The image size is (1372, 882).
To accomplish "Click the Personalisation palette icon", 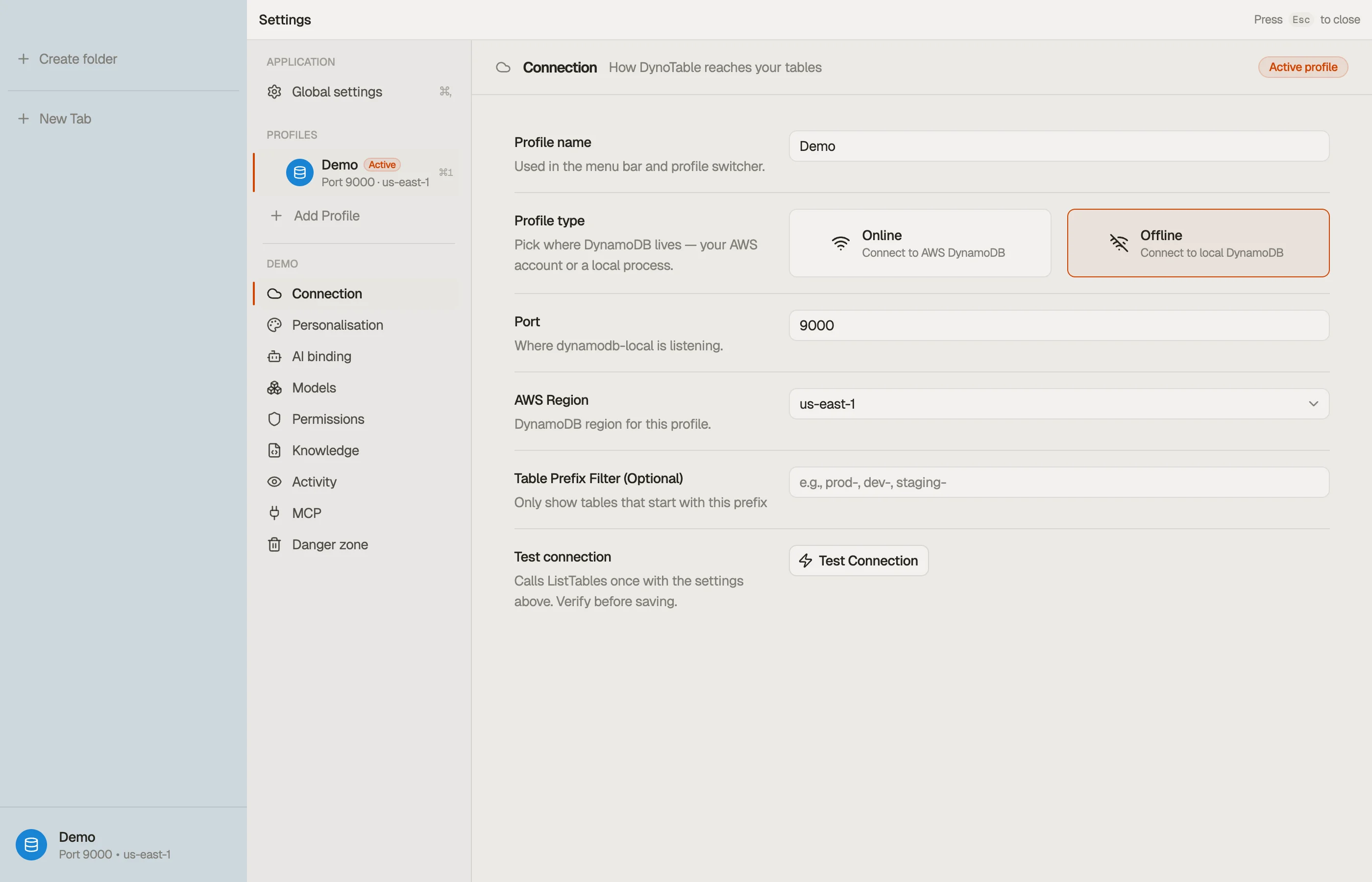I will tap(274, 325).
